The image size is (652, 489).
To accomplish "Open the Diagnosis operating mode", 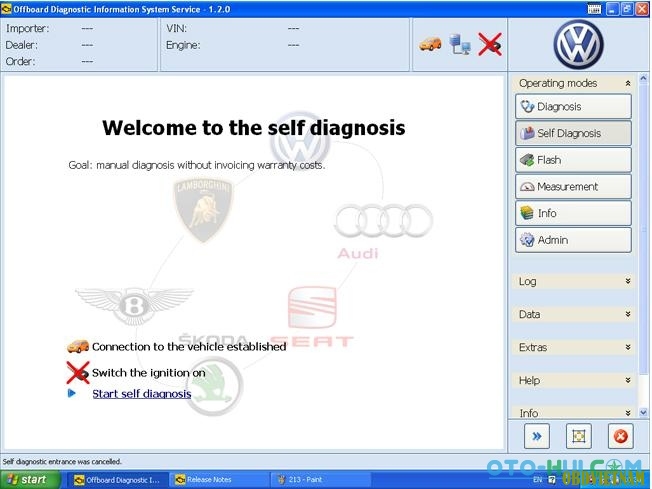I will coord(573,106).
